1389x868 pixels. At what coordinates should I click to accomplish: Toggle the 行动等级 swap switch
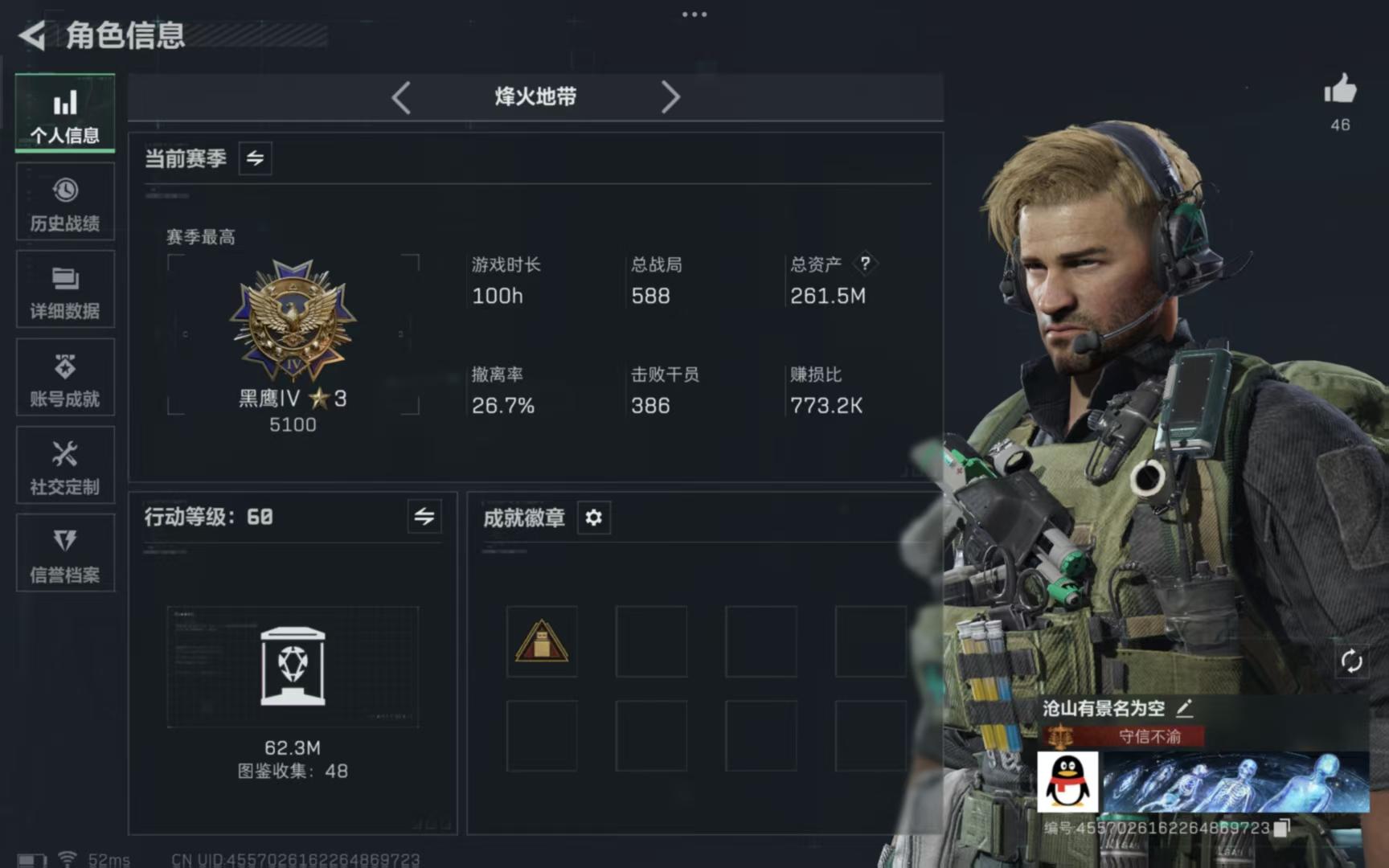424,517
